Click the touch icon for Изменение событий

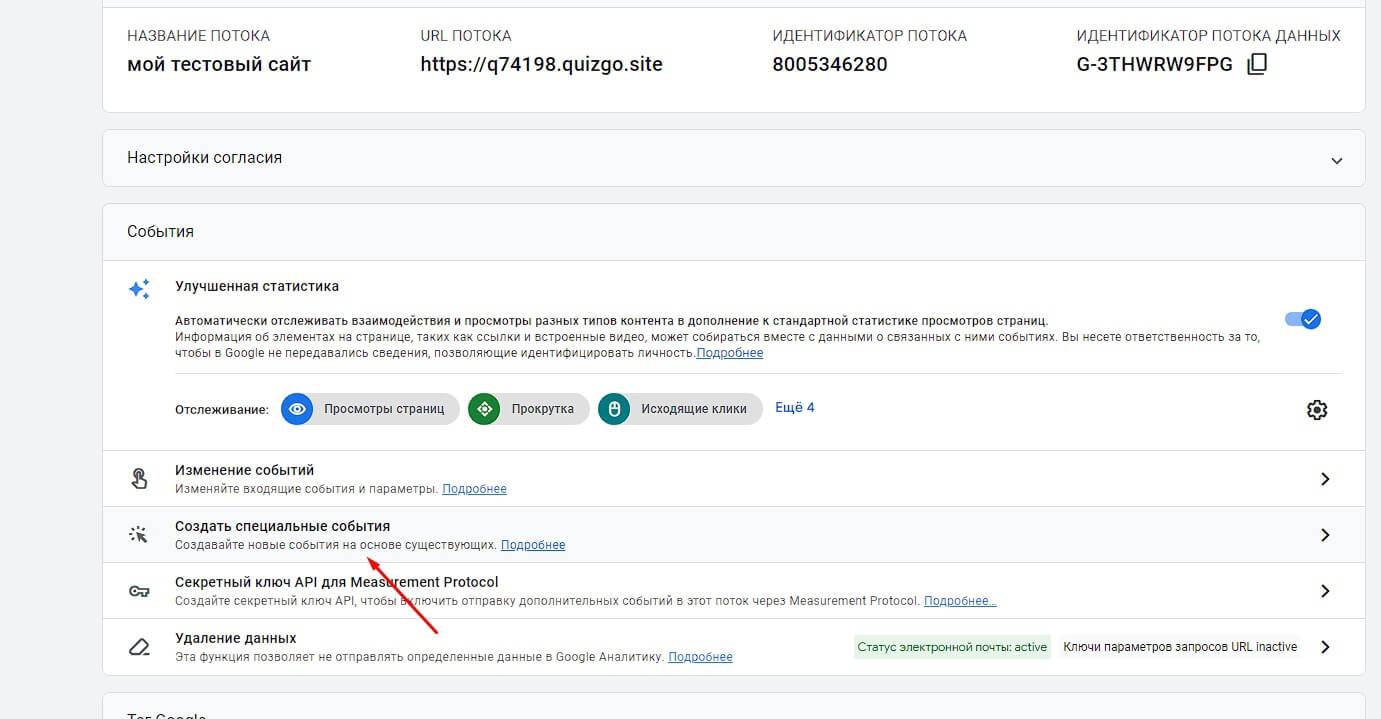coord(139,479)
